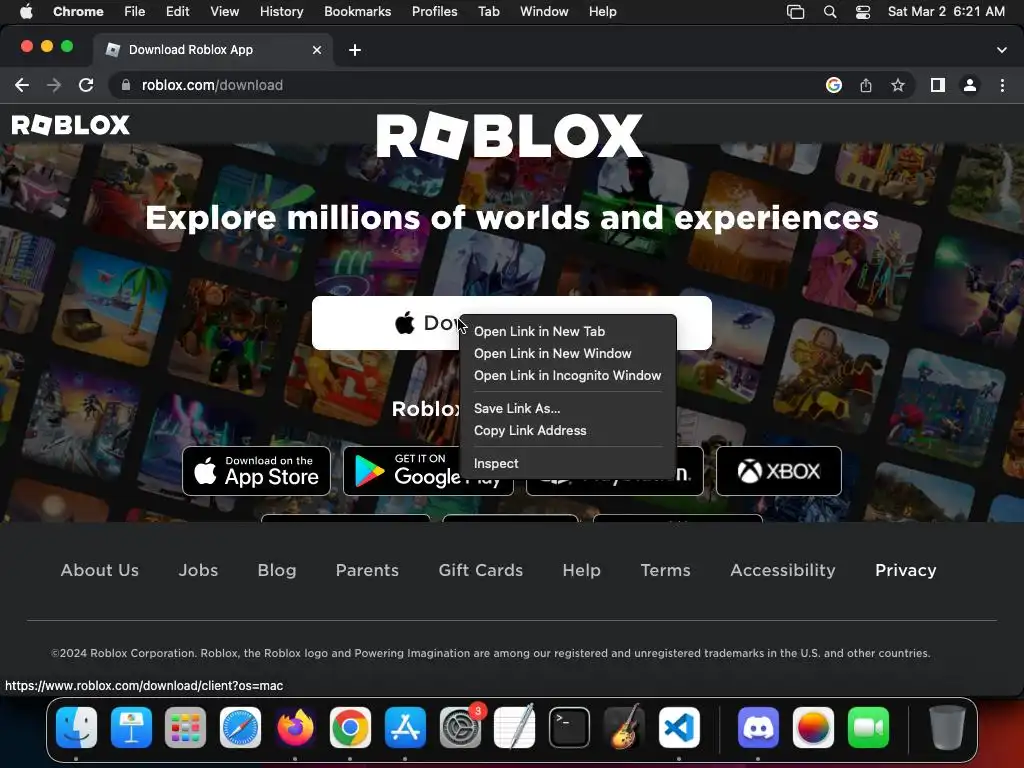Open the Chrome profile avatar

970,85
